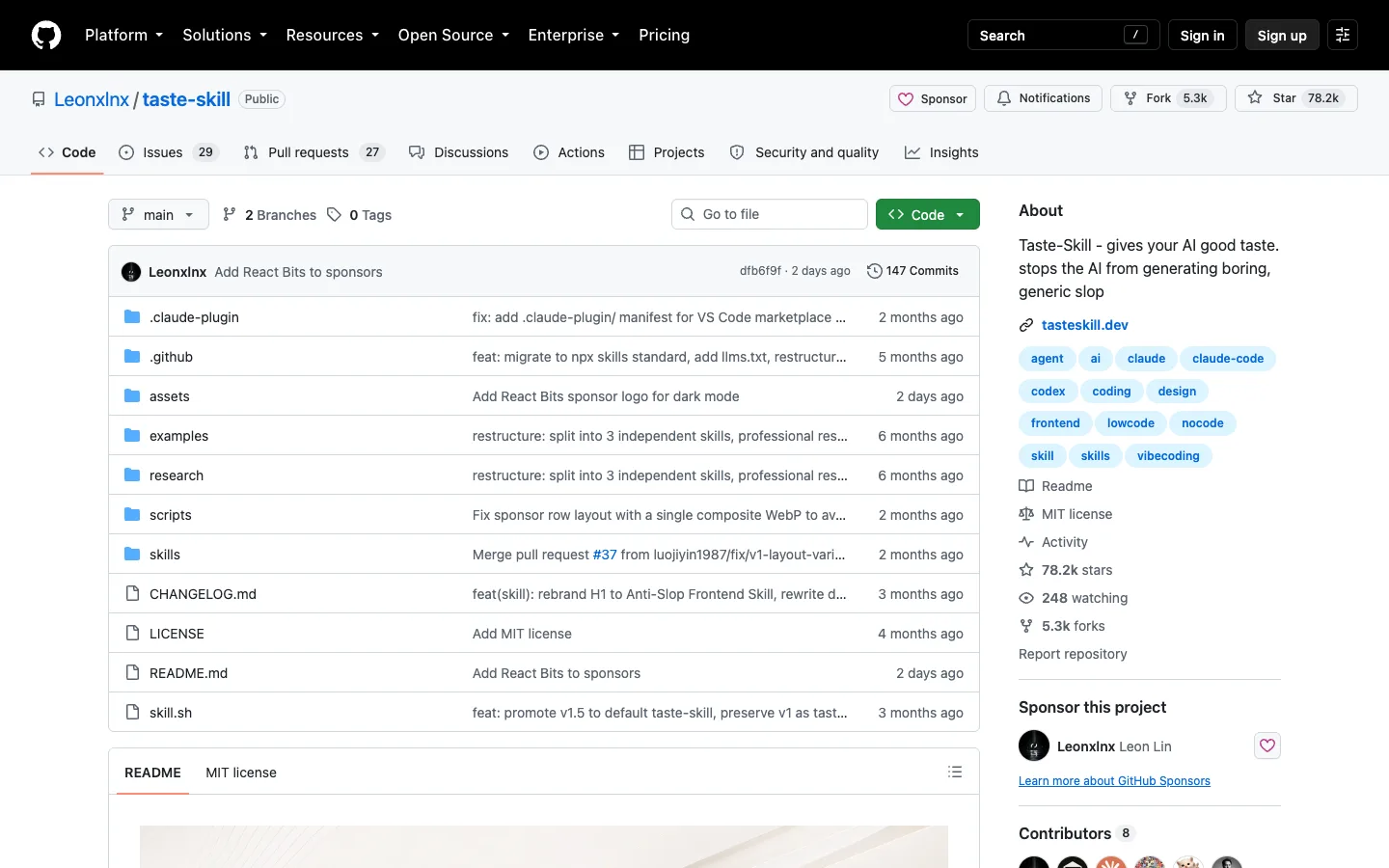Open the README.md file in the list
1389x868 pixels.
[x=188, y=673]
